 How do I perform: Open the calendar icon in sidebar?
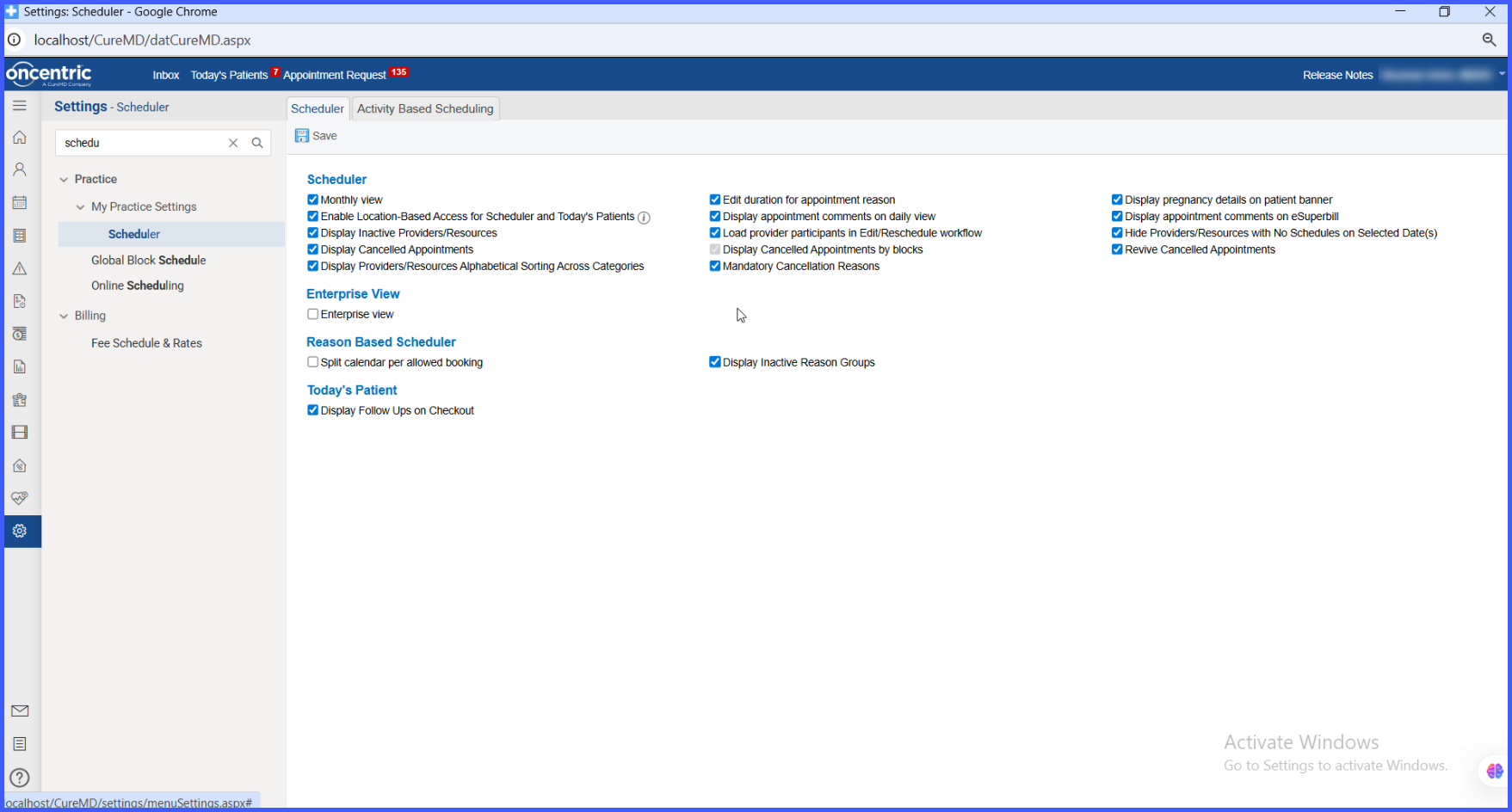pos(20,203)
